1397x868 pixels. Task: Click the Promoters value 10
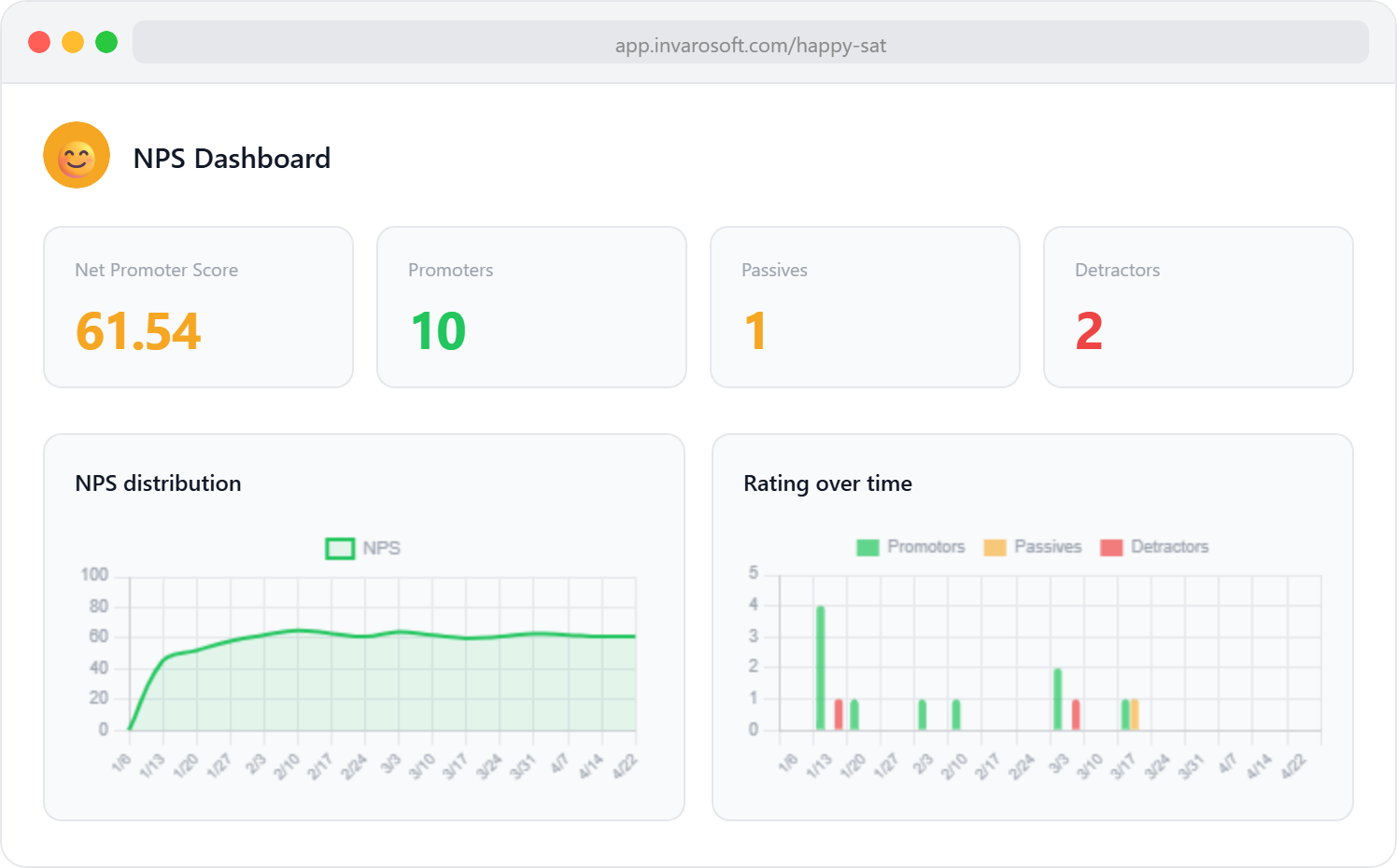point(438,331)
